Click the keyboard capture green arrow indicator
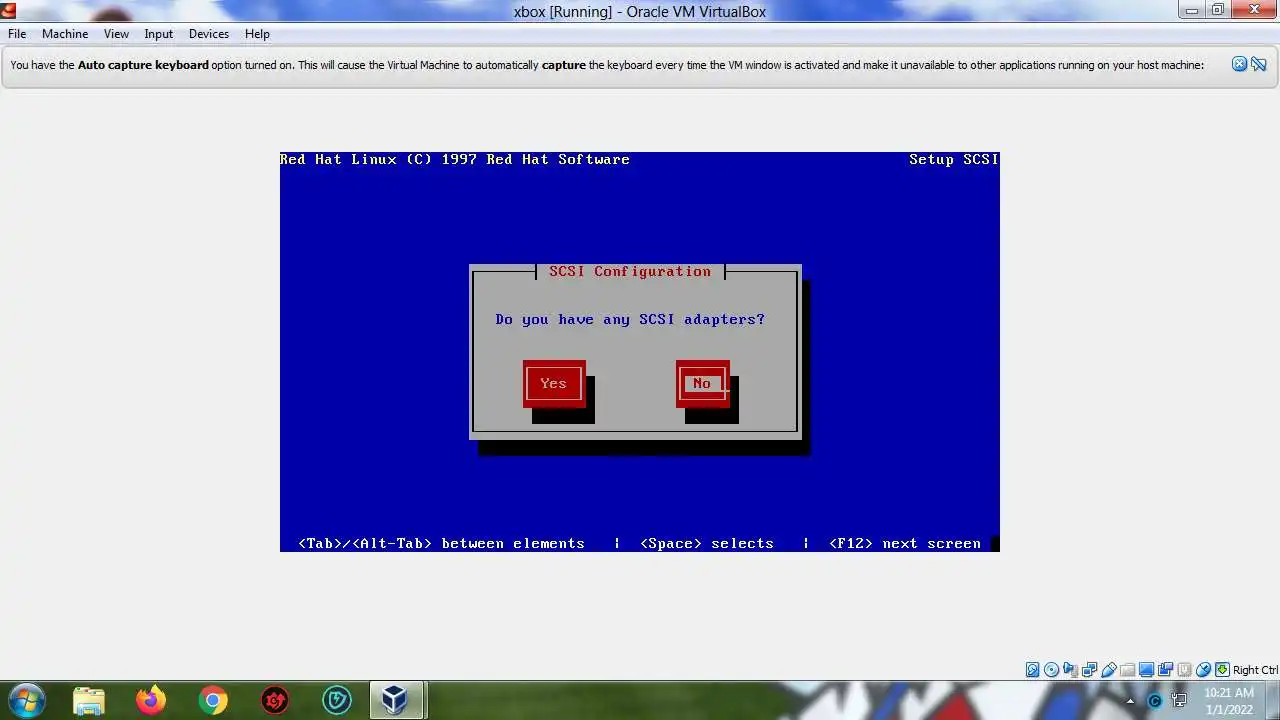 coord(1222,670)
